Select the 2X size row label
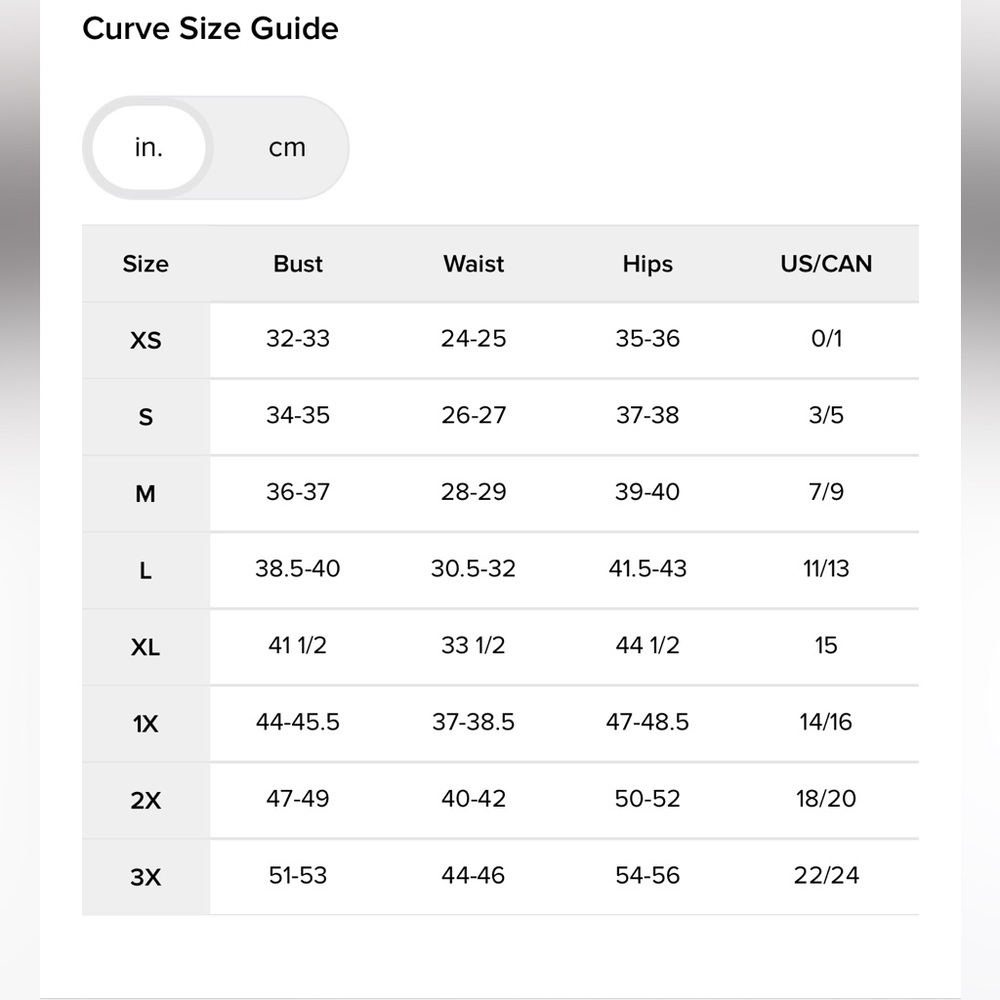The width and height of the screenshot is (1000, 1000). (145, 800)
